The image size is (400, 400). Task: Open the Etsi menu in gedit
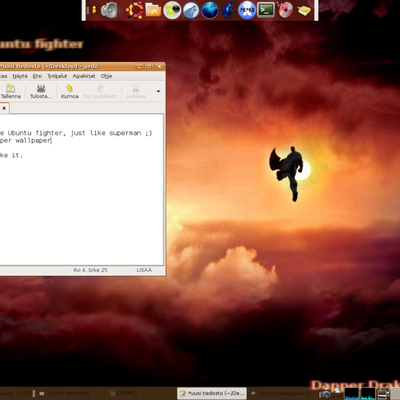37,76
